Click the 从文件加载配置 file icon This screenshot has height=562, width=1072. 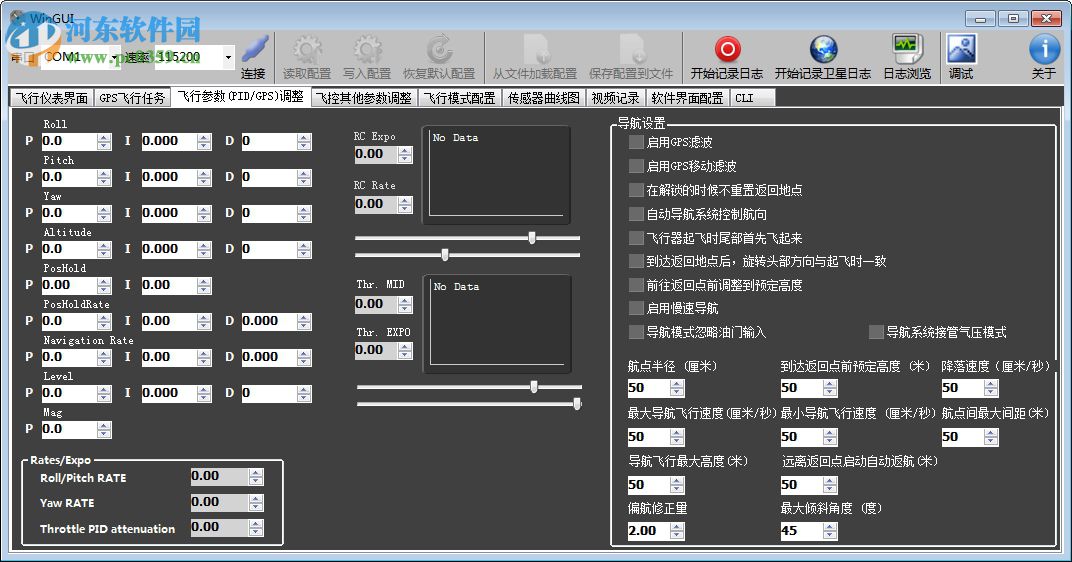(x=536, y=50)
